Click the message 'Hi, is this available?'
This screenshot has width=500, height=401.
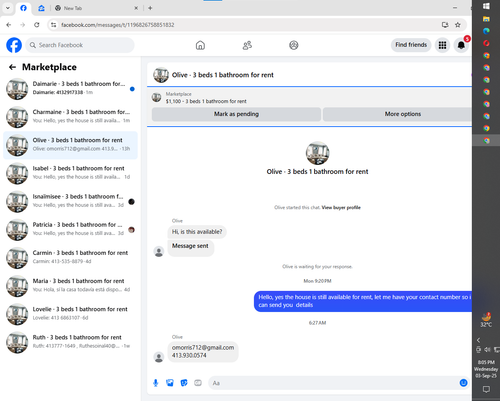(197, 232)
